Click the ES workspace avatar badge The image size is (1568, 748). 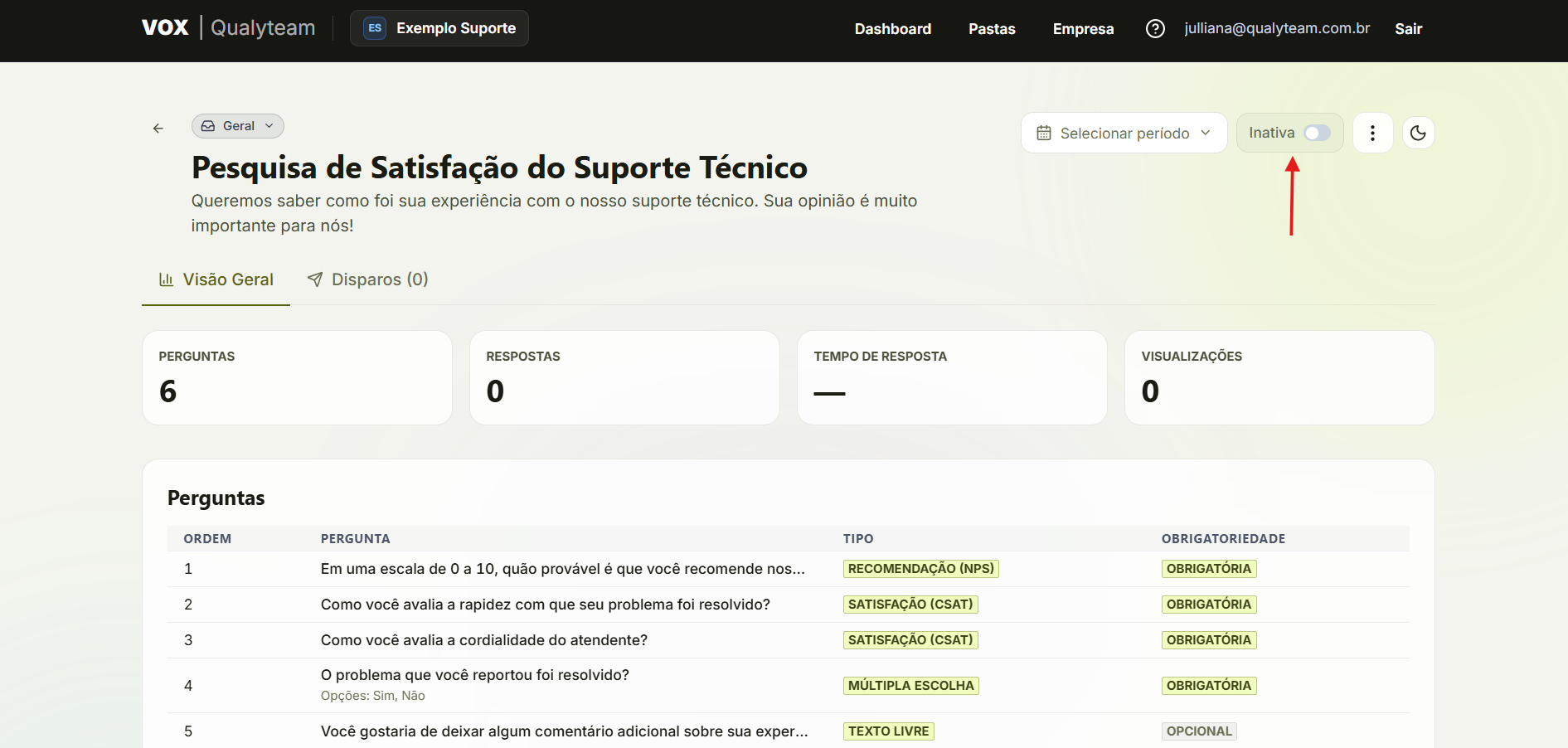[x=375, y=28]
